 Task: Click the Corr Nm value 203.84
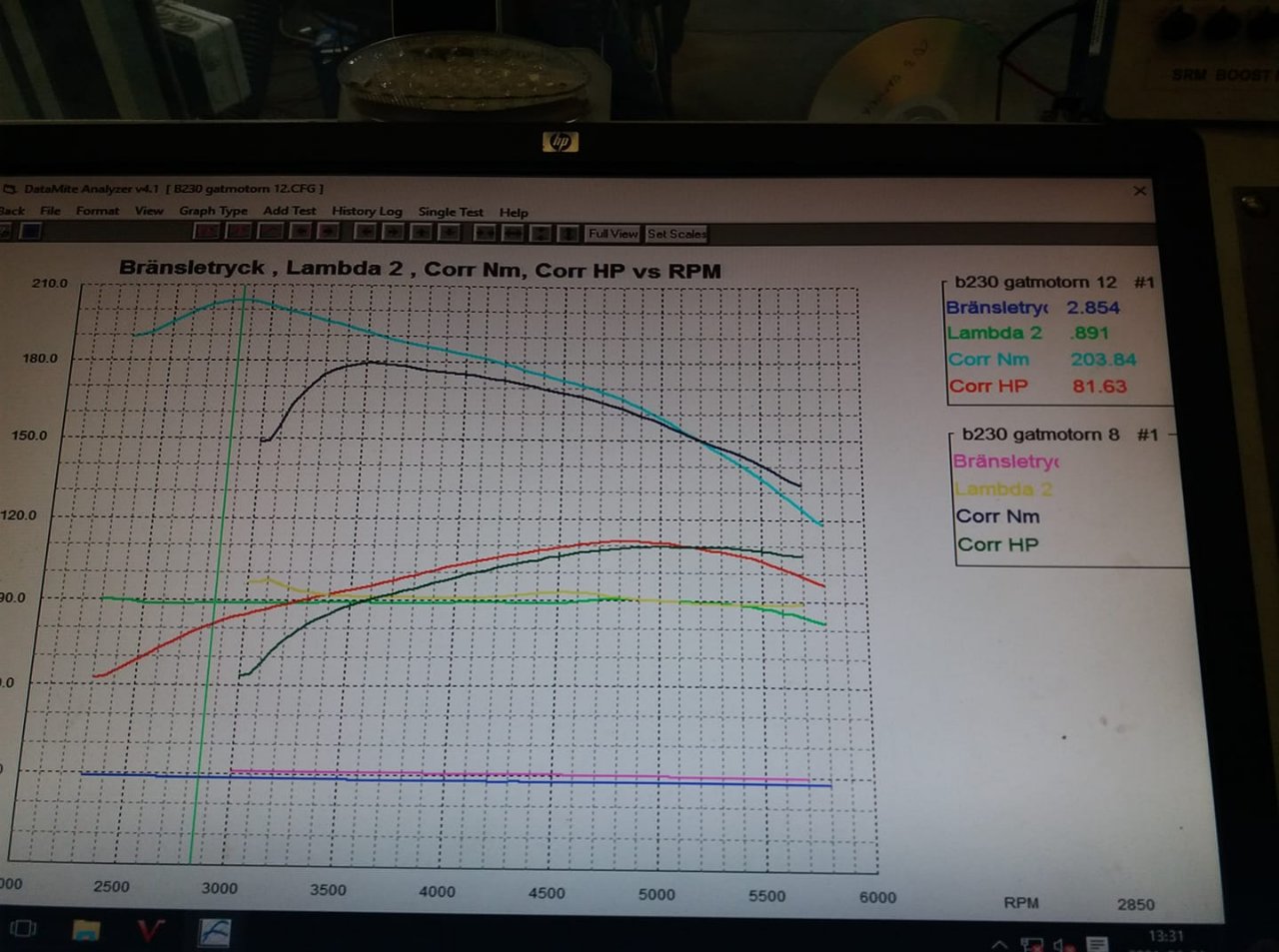point(1103,360)
